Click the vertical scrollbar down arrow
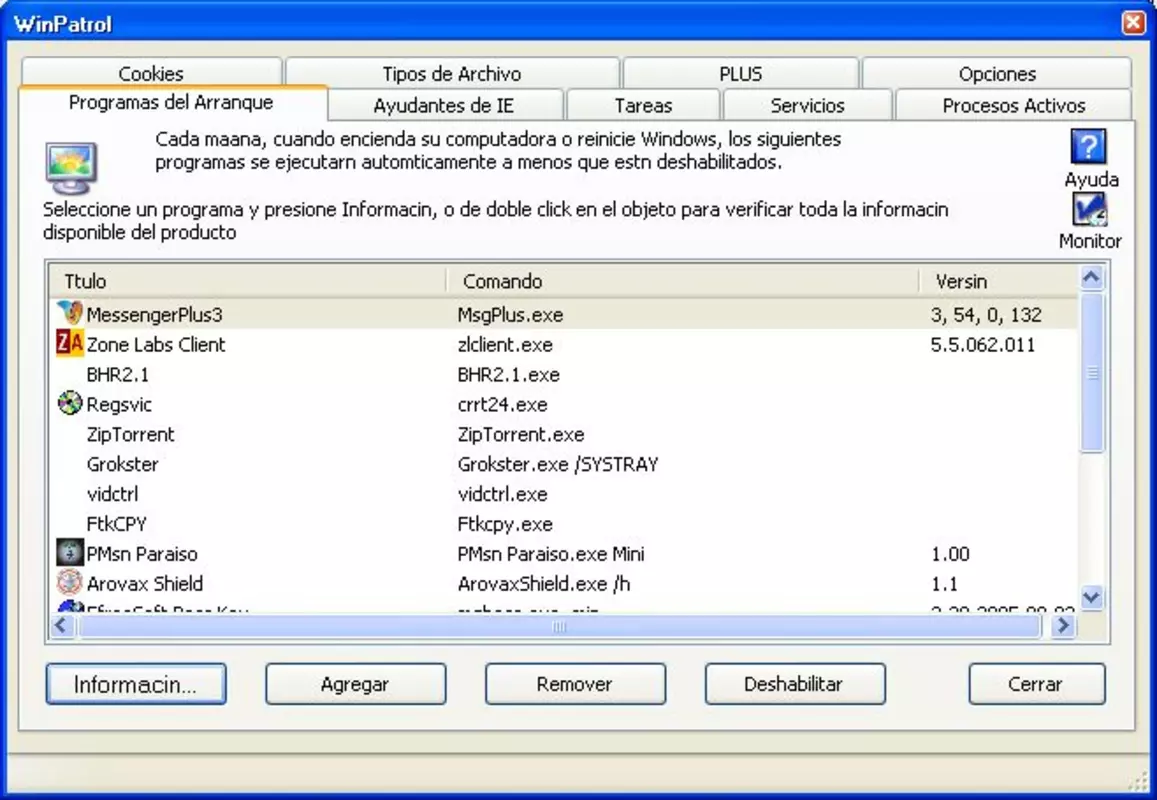Screen dimensions: 1157x800 pyautogui.click(x=1092, y=596)
